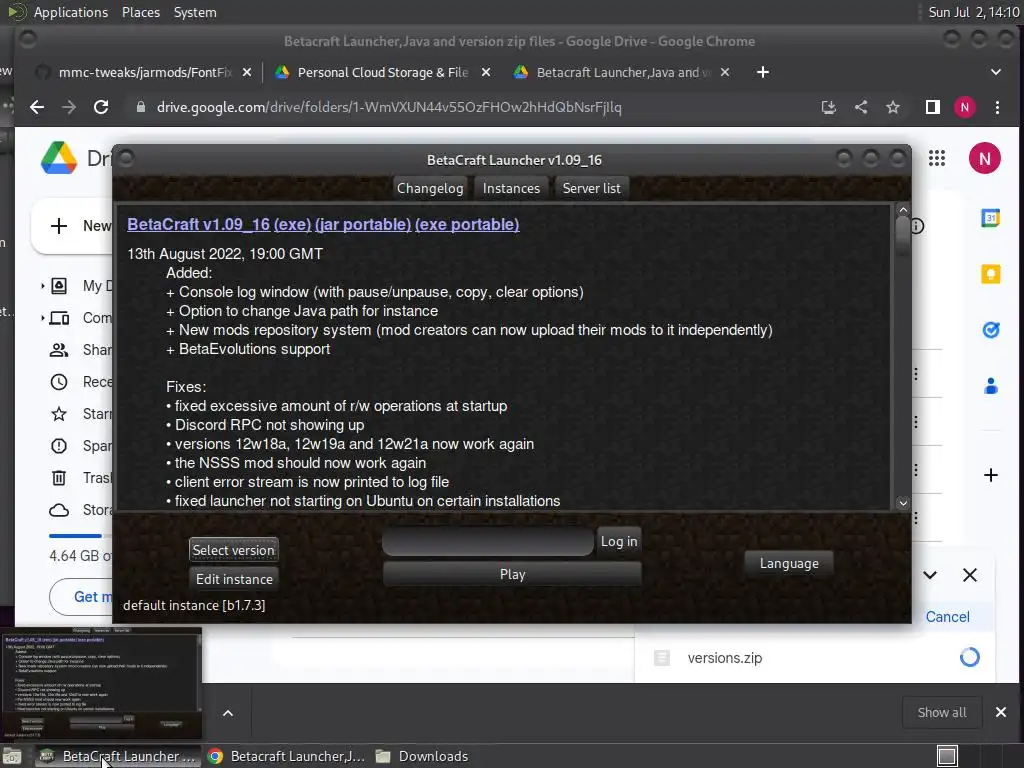Bookmark this page with the star icon
The width and height of the screenshot is (1024, 768).
coord(893,107)
